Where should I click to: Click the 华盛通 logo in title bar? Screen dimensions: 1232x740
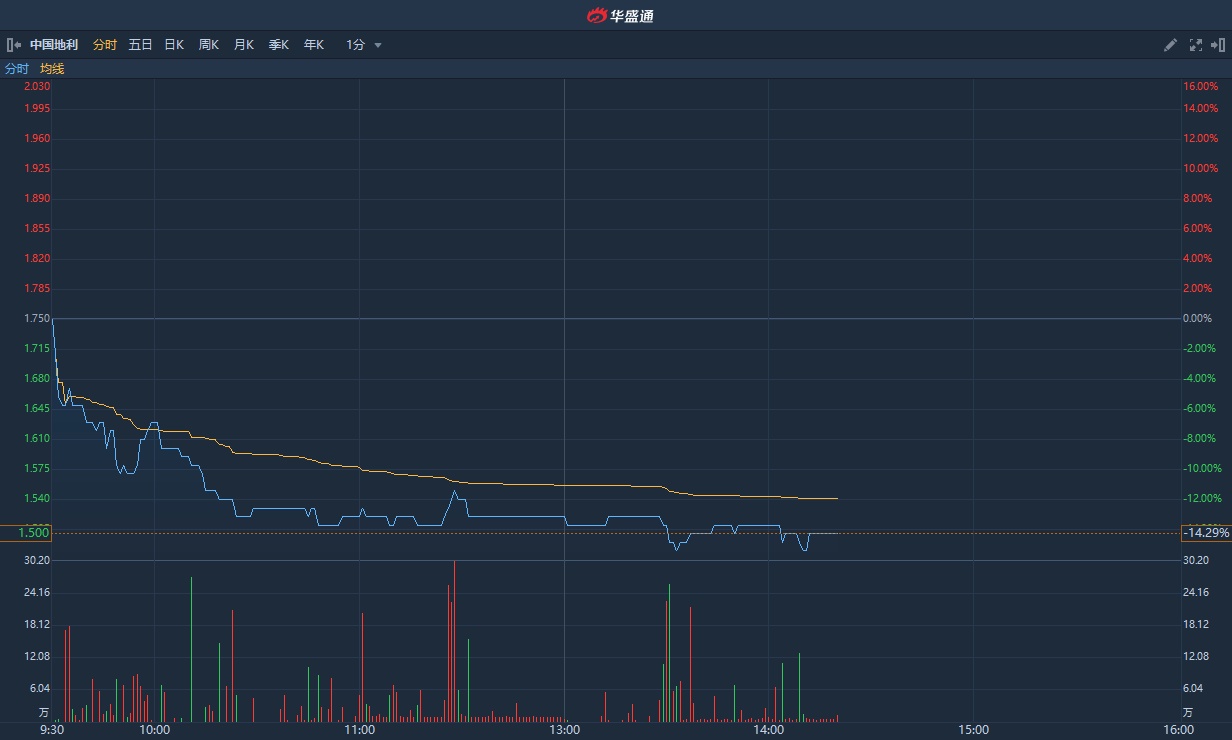pyautogui.click(x=619, y=15)
